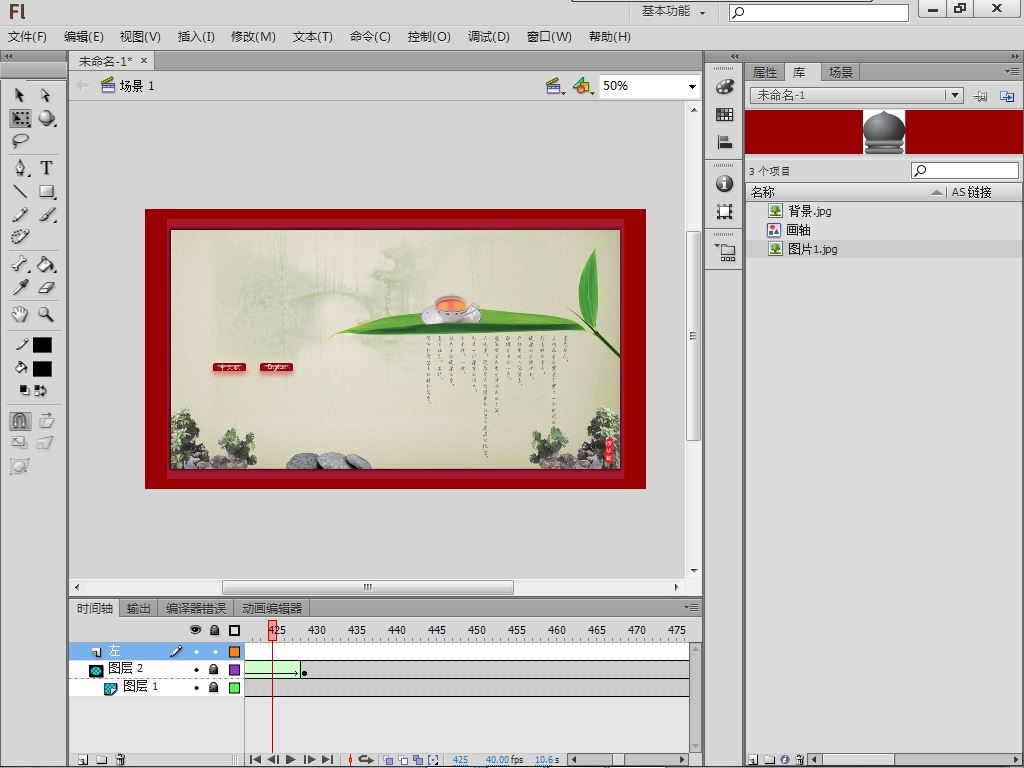Click the fill color swatch
The width and height of the screenshot is (1024, 768).
click(x=42, y=369)
